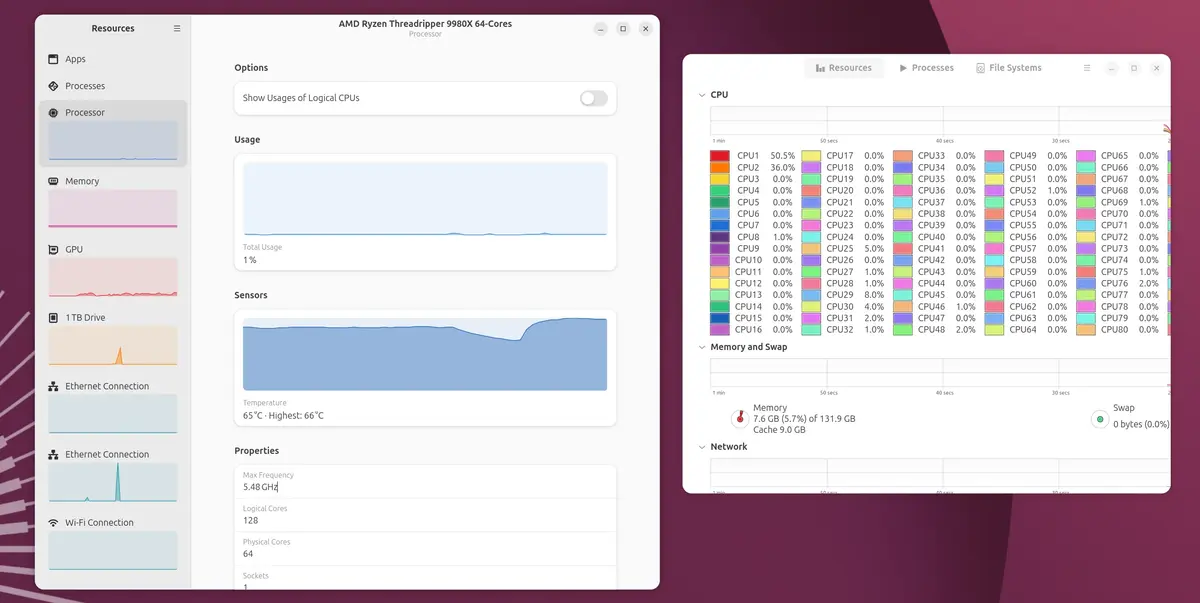This screenshot has width=1200, height=603.
Task: Select the Physical Cores 64 row
Action: coord(425,549)
